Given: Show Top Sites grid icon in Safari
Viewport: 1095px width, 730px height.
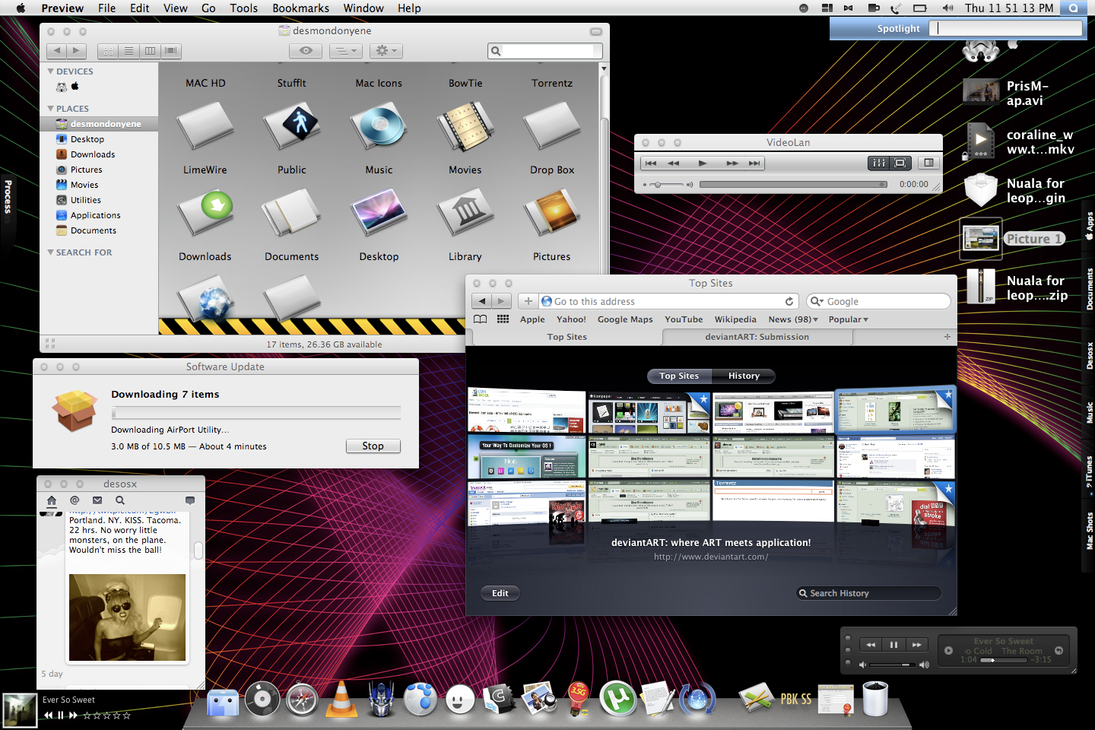Looking at the screenshot, I should (503, 319).
